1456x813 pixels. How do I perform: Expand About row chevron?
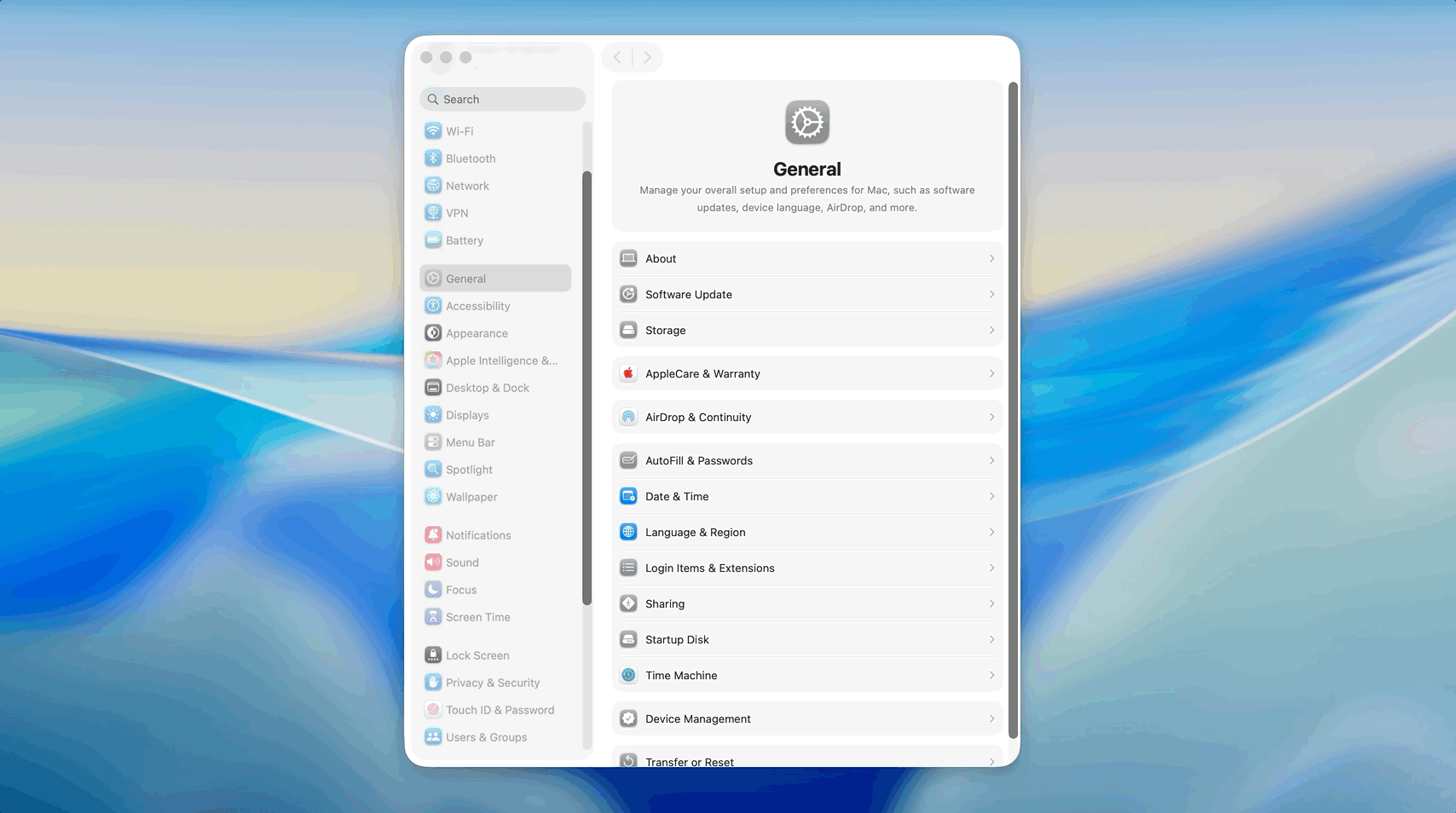click(991, 258)
